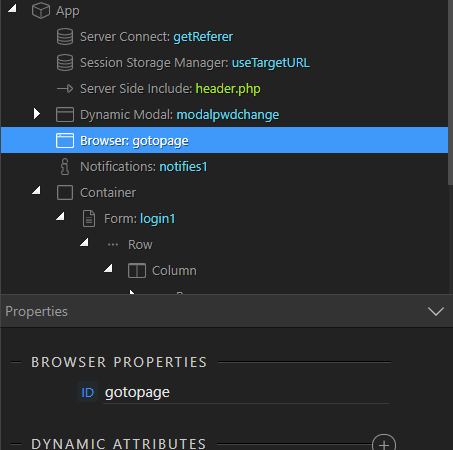Collapse the Browser Properties section
This screenshot has height=450, width=453.
click(x=16, y=362)
